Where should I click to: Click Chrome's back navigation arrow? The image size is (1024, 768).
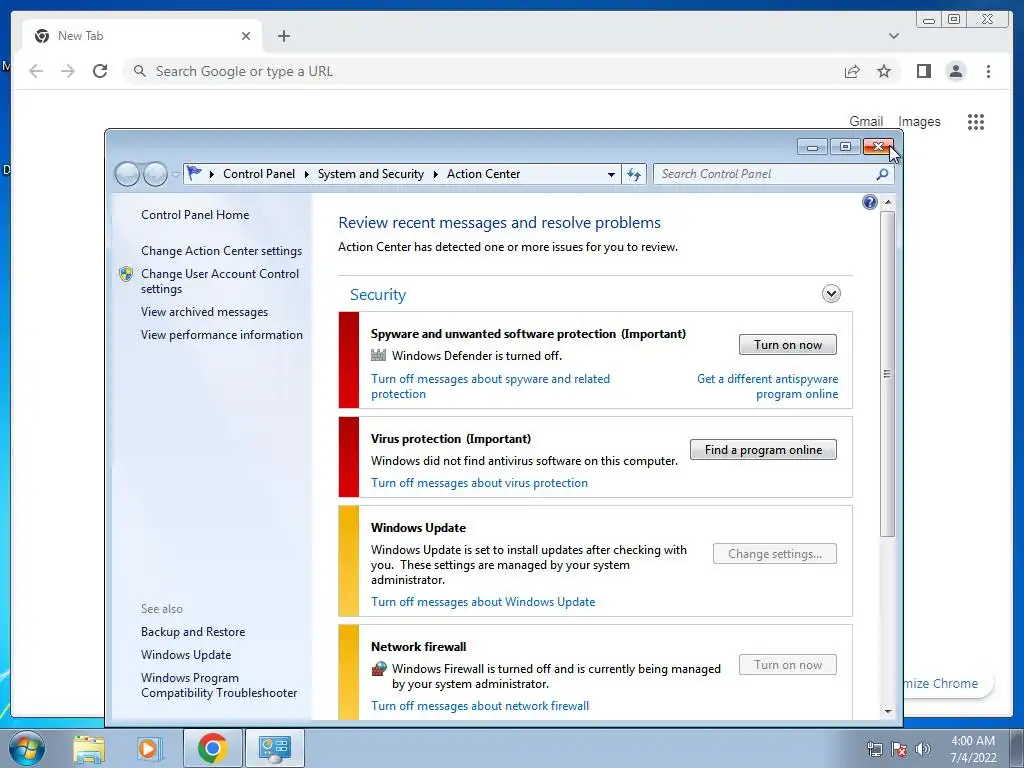pos(36,71)
